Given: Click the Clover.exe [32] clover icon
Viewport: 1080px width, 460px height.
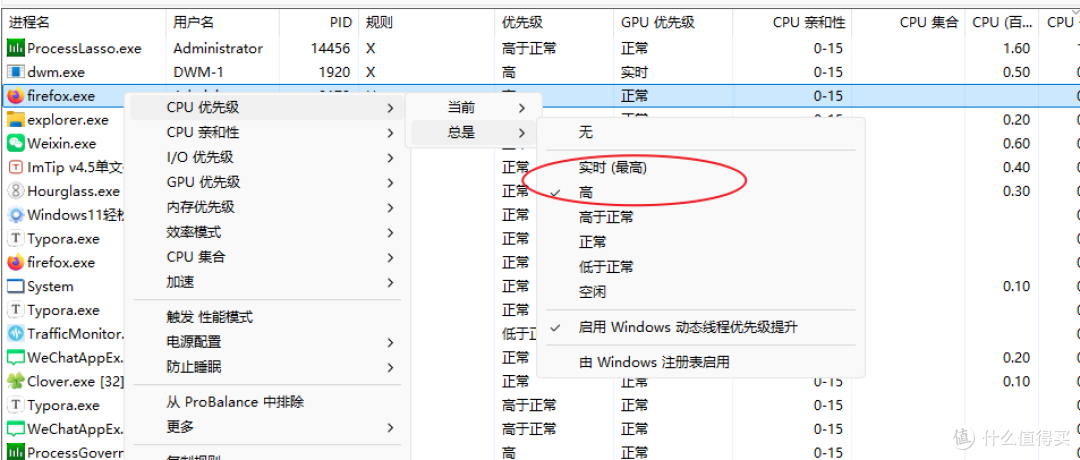Looking at the screenshot, I should (x=15, y=381).
